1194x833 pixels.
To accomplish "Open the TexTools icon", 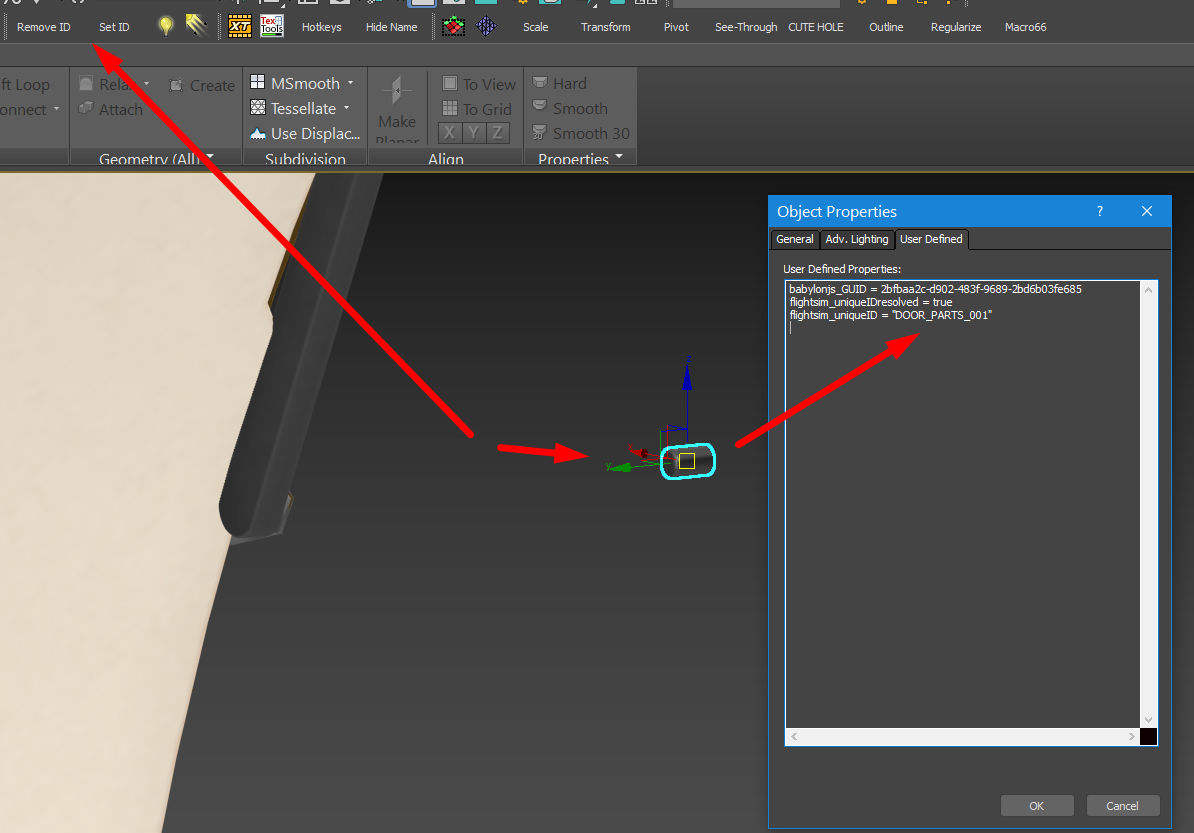I will coord(272,26).
